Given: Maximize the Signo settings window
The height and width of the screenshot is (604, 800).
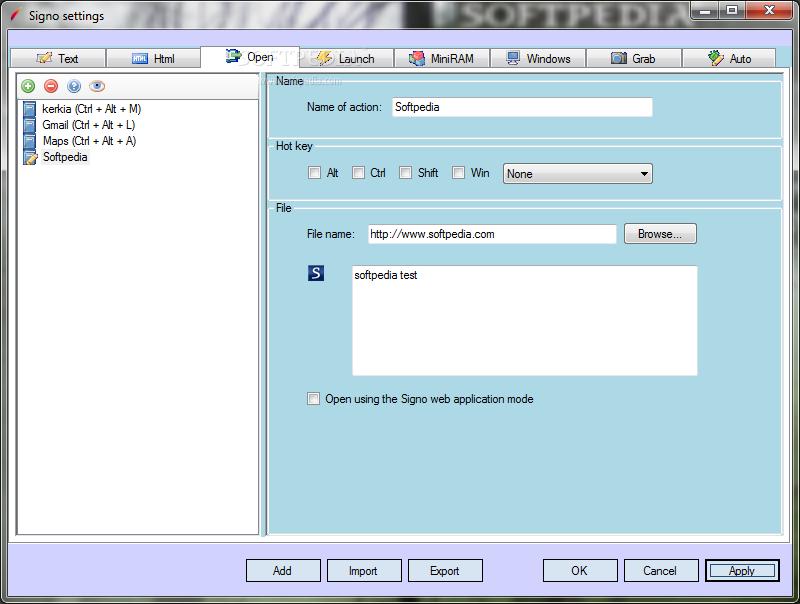Looking at the screenshot, I should click(732, 10).
